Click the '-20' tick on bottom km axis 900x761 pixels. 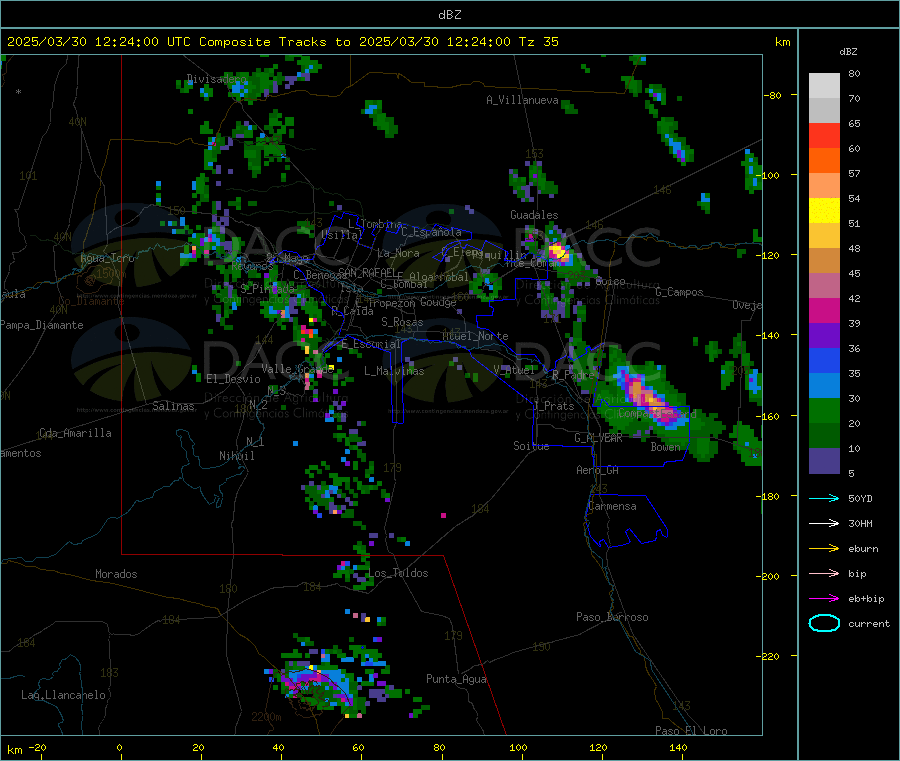[x=37, y=747]
